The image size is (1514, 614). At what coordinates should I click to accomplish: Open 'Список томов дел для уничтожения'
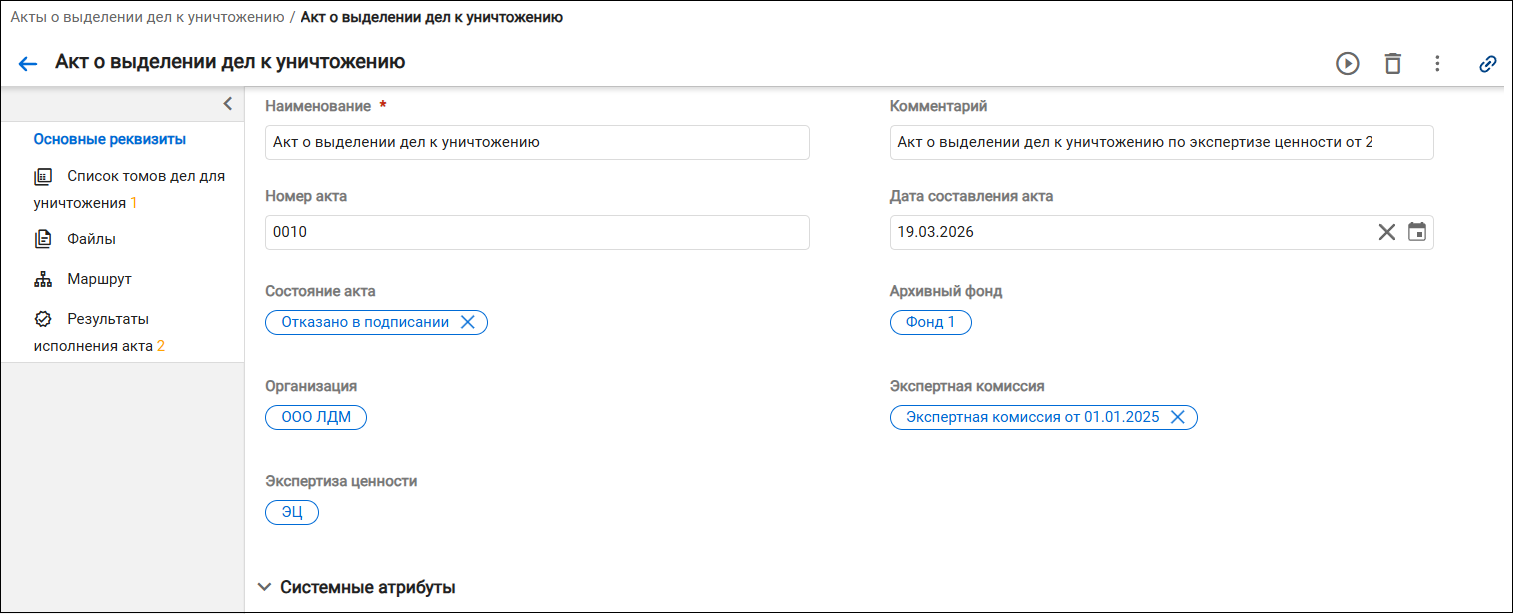coord(129,189)
